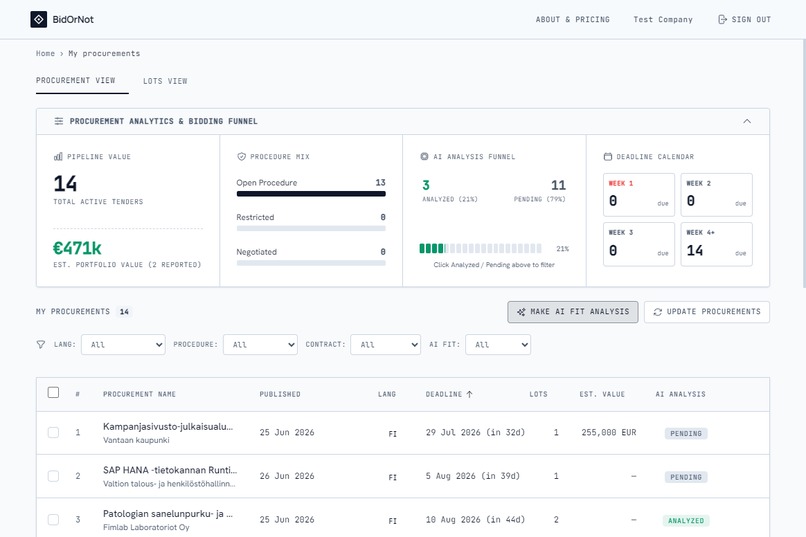
Task: Check the box for SAP HANA row
Action: click(53, 476)
